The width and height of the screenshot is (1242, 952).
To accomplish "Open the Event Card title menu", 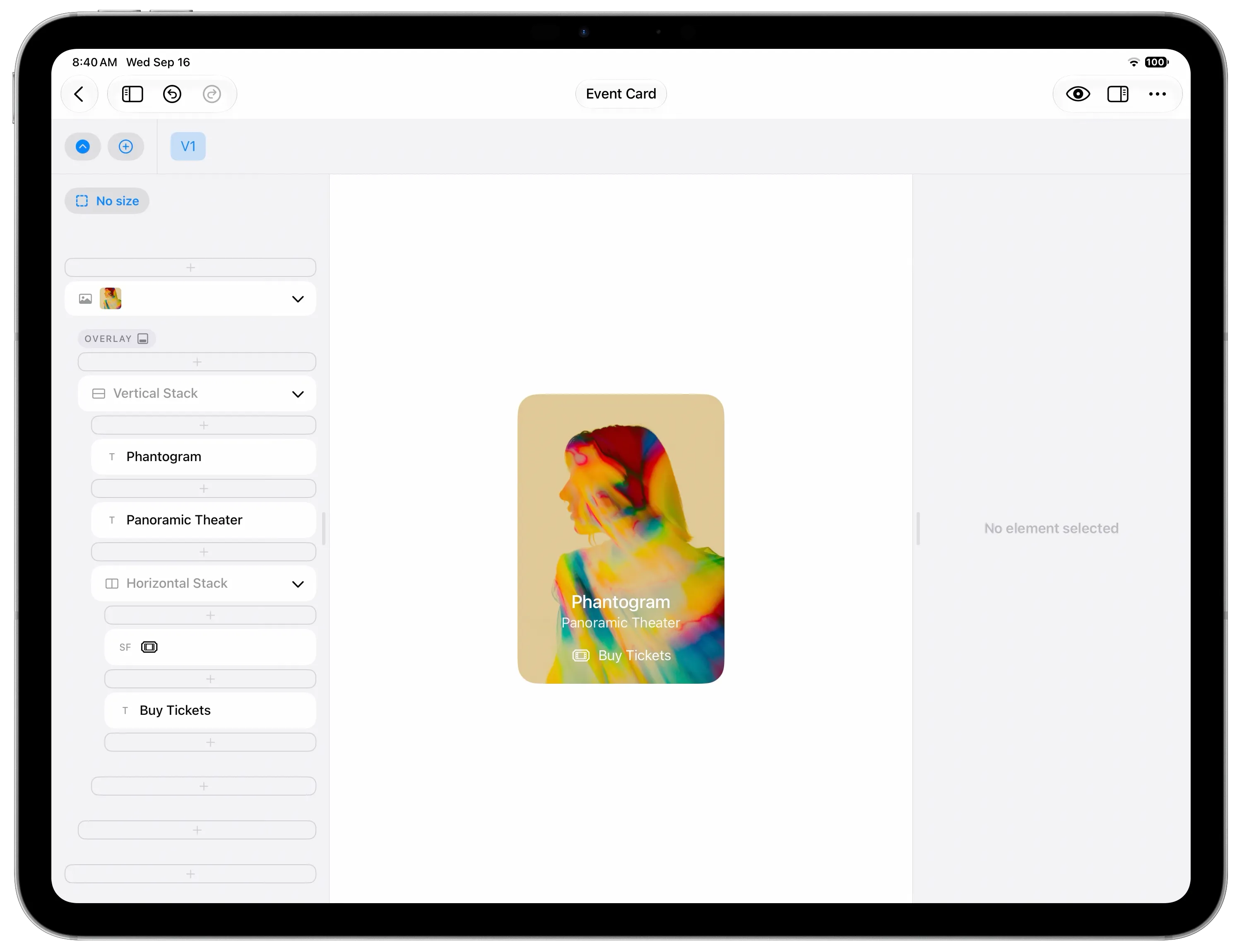I will (x=621, y=94).
